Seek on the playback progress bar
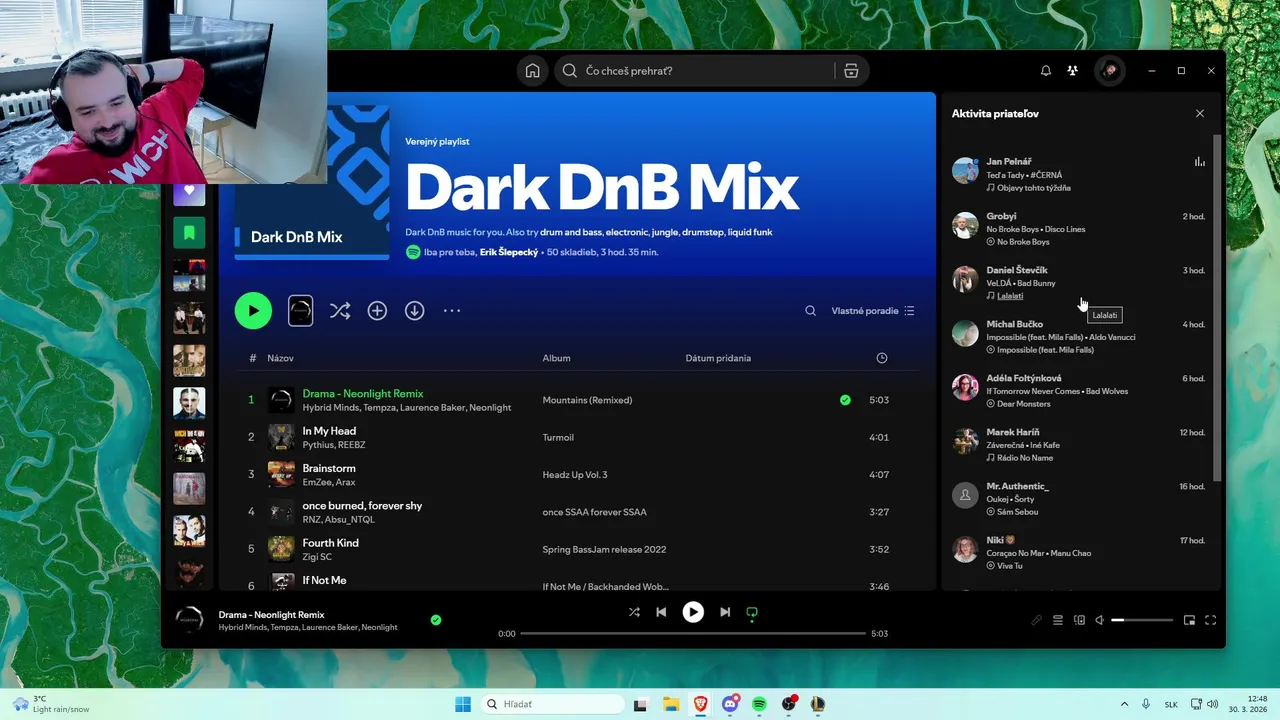The height and width of the screenshot is (720, 1280). (x=693, y=633)
